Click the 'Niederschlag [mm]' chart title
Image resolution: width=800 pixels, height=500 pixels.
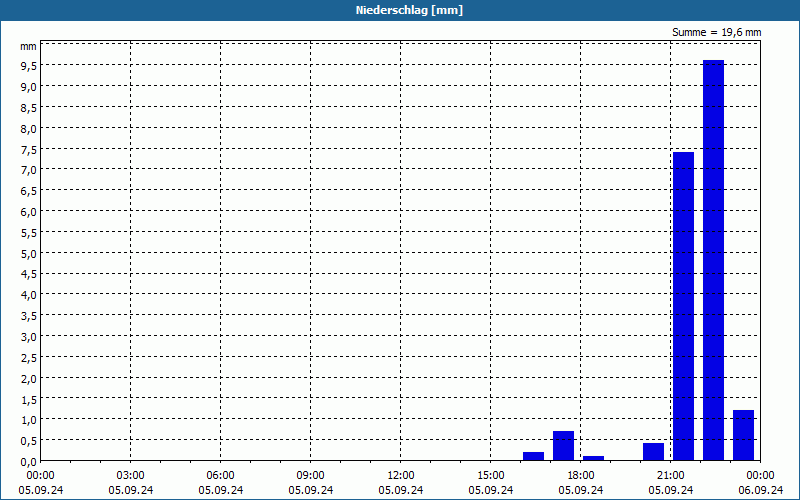[409, 10]
